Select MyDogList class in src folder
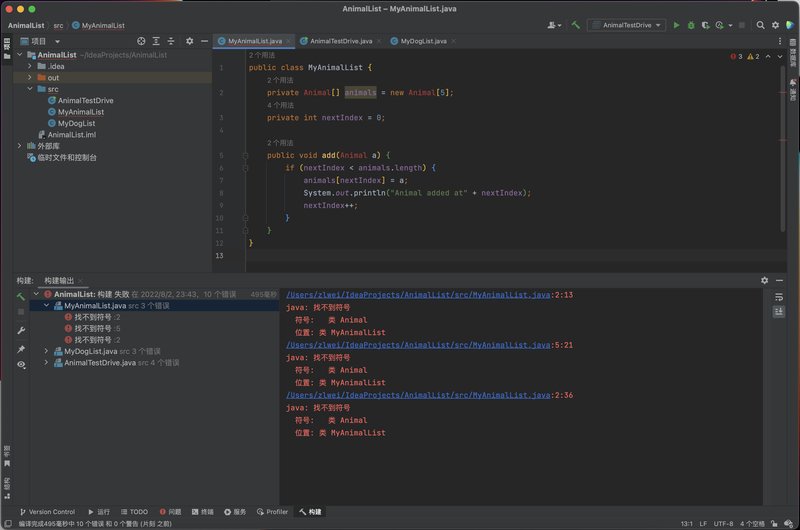The image size is (800, 530). (76, 123)
